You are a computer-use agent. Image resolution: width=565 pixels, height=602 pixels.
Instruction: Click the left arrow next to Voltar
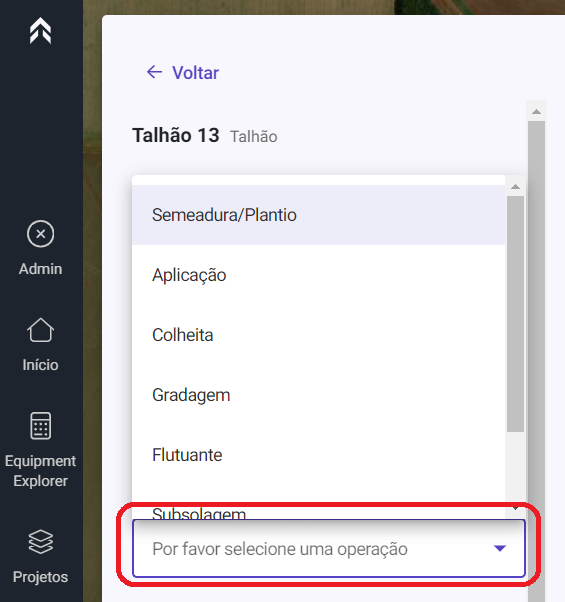coord(155,72)
